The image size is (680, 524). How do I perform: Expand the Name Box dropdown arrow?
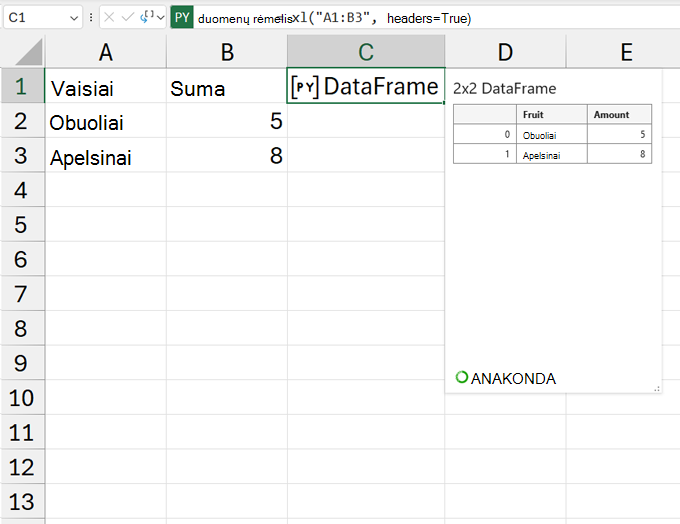[74, 18]
